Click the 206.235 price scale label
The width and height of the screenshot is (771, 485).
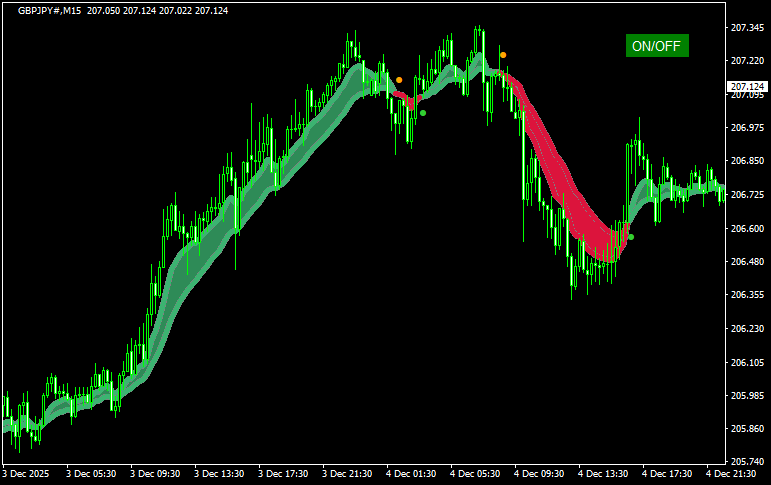click(x=745, y=328)
